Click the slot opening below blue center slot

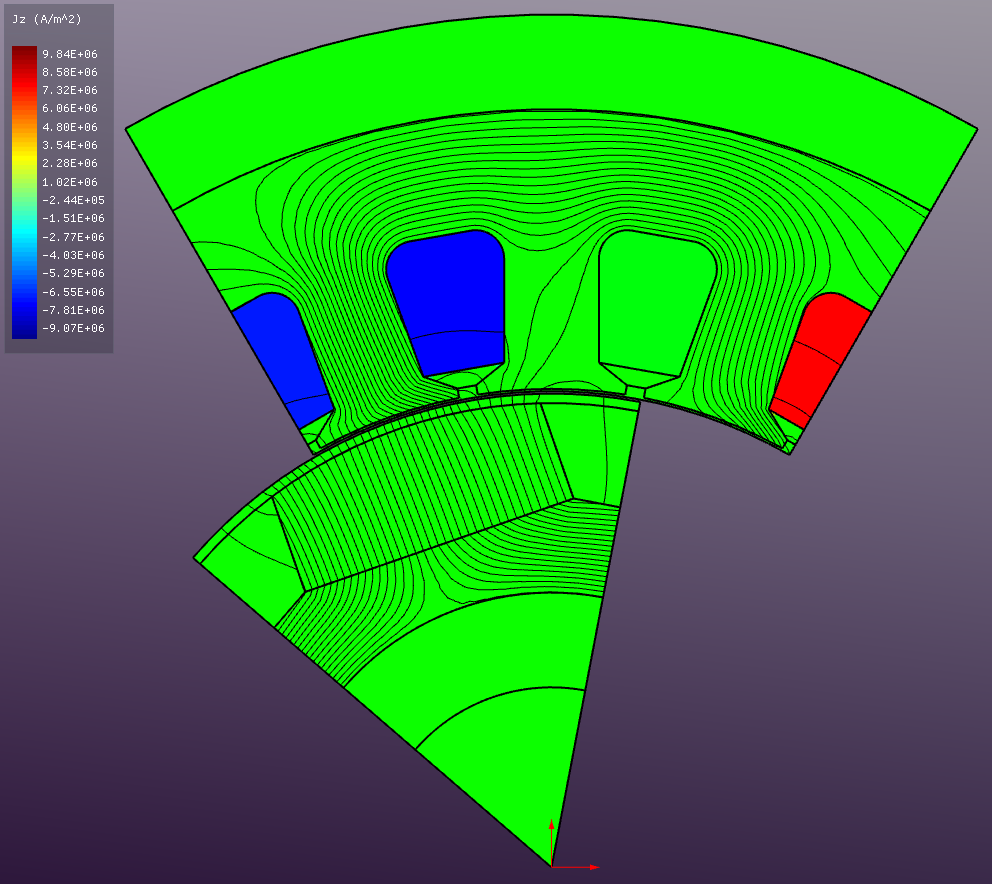pyautogui.click(x=466, y=381)
